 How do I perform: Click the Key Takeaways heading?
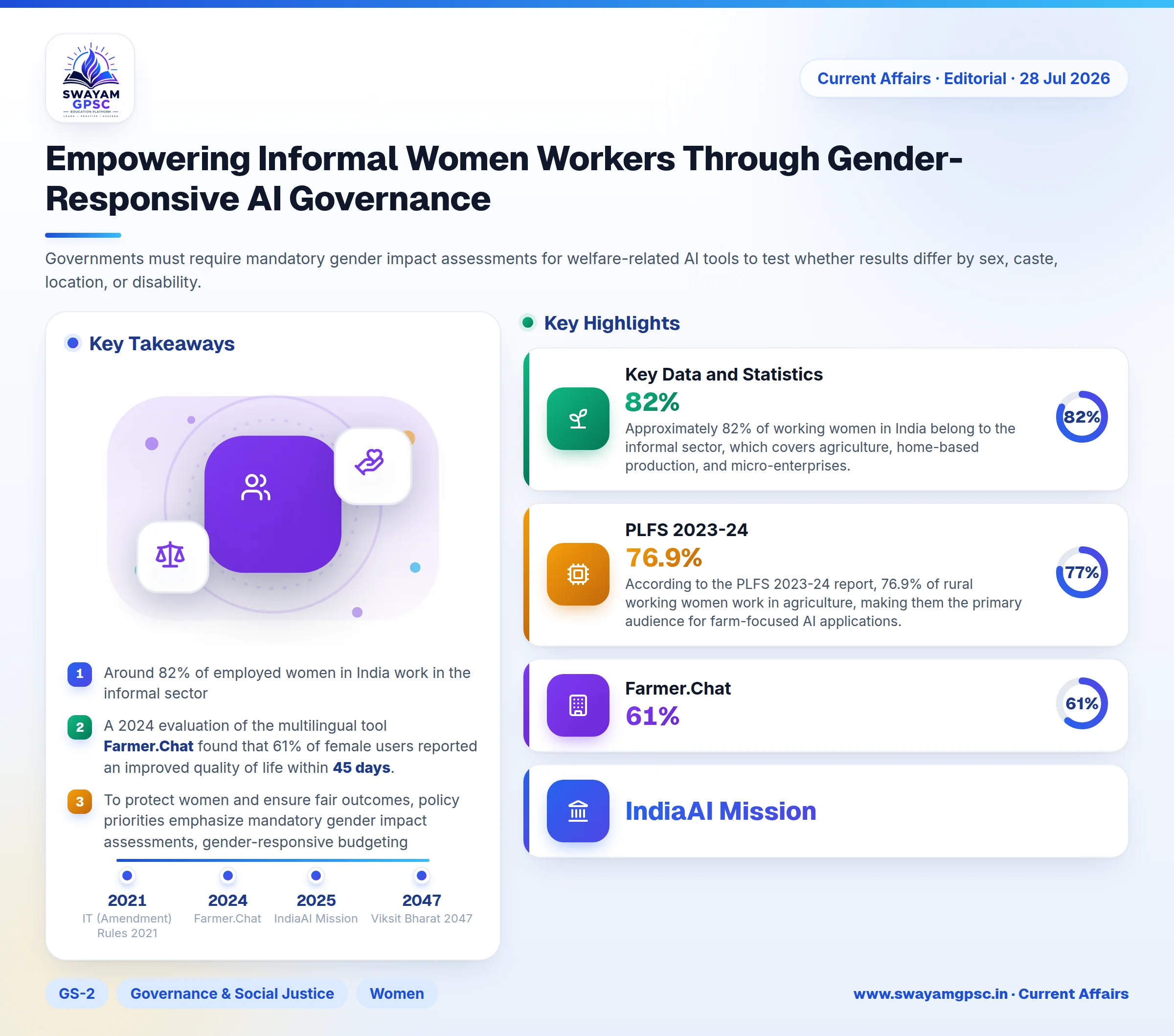[x=161, y=343]
